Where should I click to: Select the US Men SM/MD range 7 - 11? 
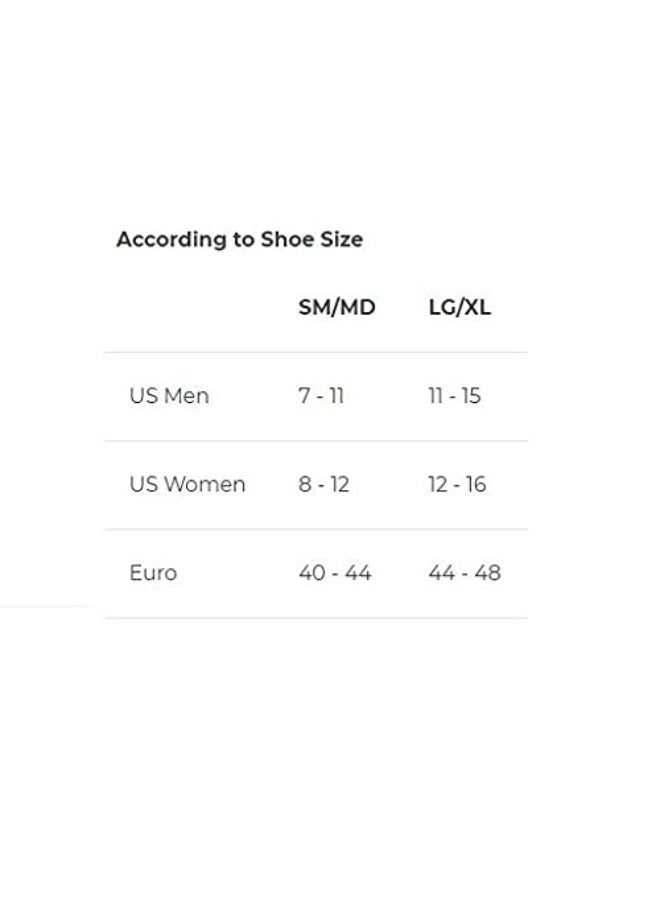point(320,396)
